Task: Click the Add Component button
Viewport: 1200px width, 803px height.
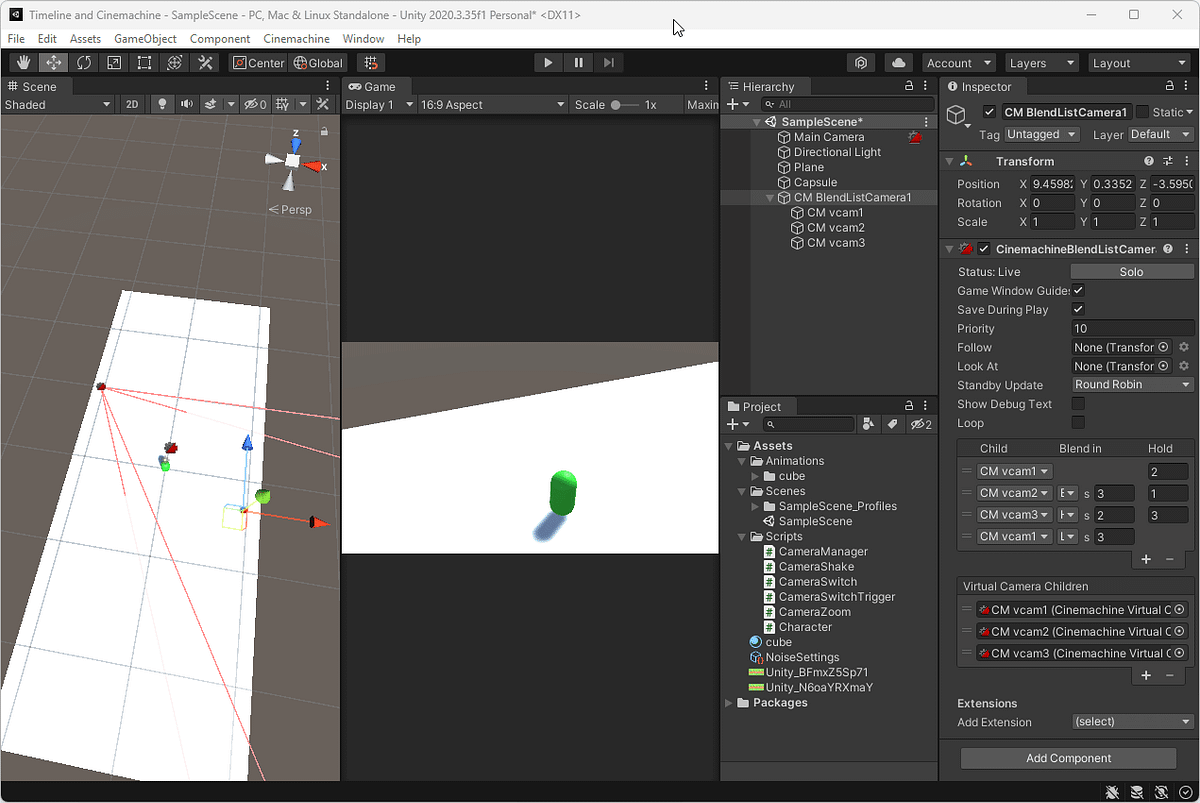Action: (1068, 758)
